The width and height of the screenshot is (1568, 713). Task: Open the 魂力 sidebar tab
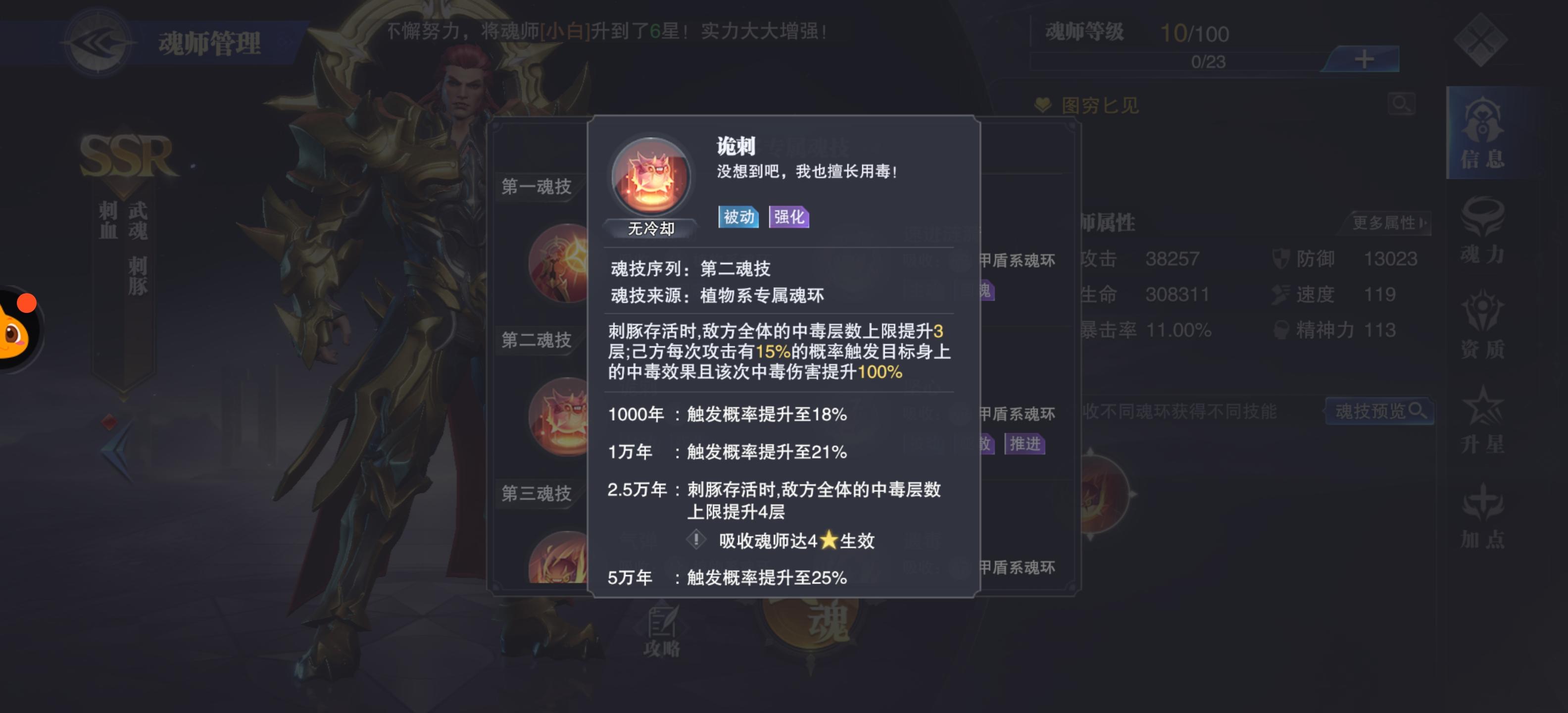point(1483,230)
